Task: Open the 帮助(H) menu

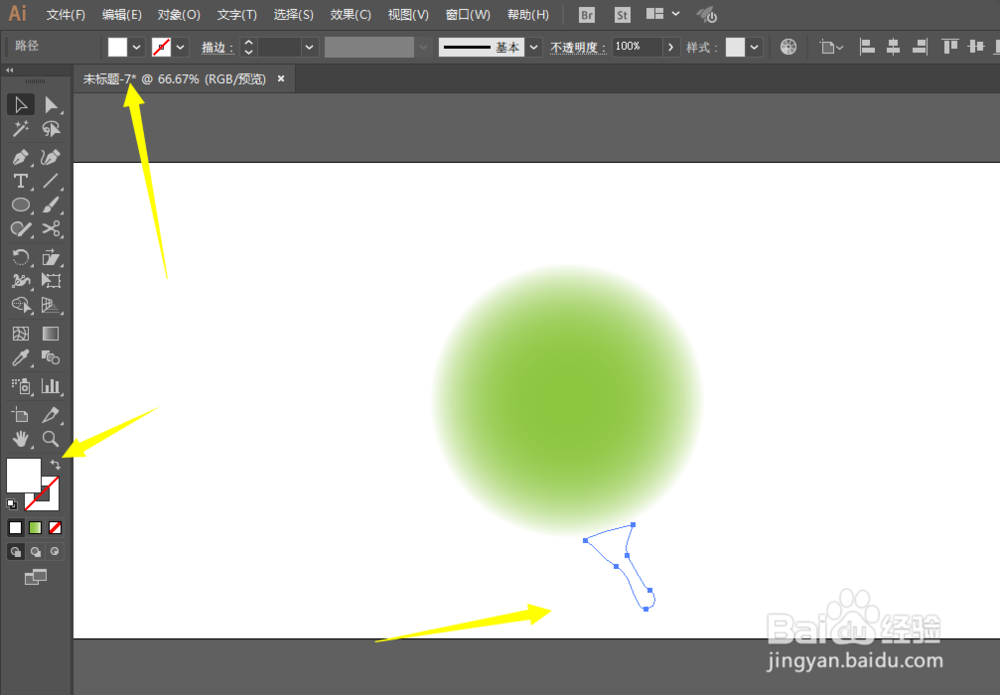Action: (527, 15)
